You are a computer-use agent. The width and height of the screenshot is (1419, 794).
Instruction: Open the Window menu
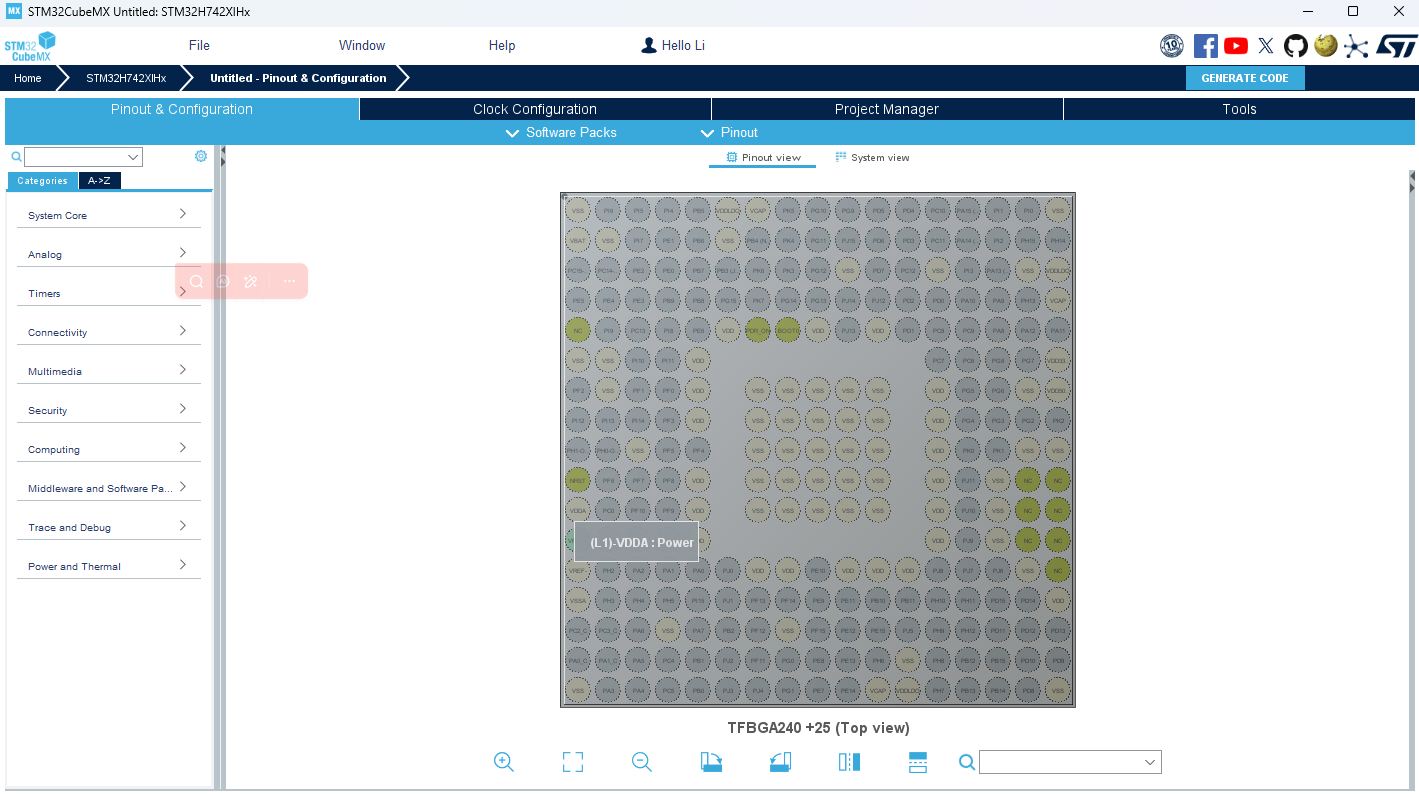tap(362, 46)
